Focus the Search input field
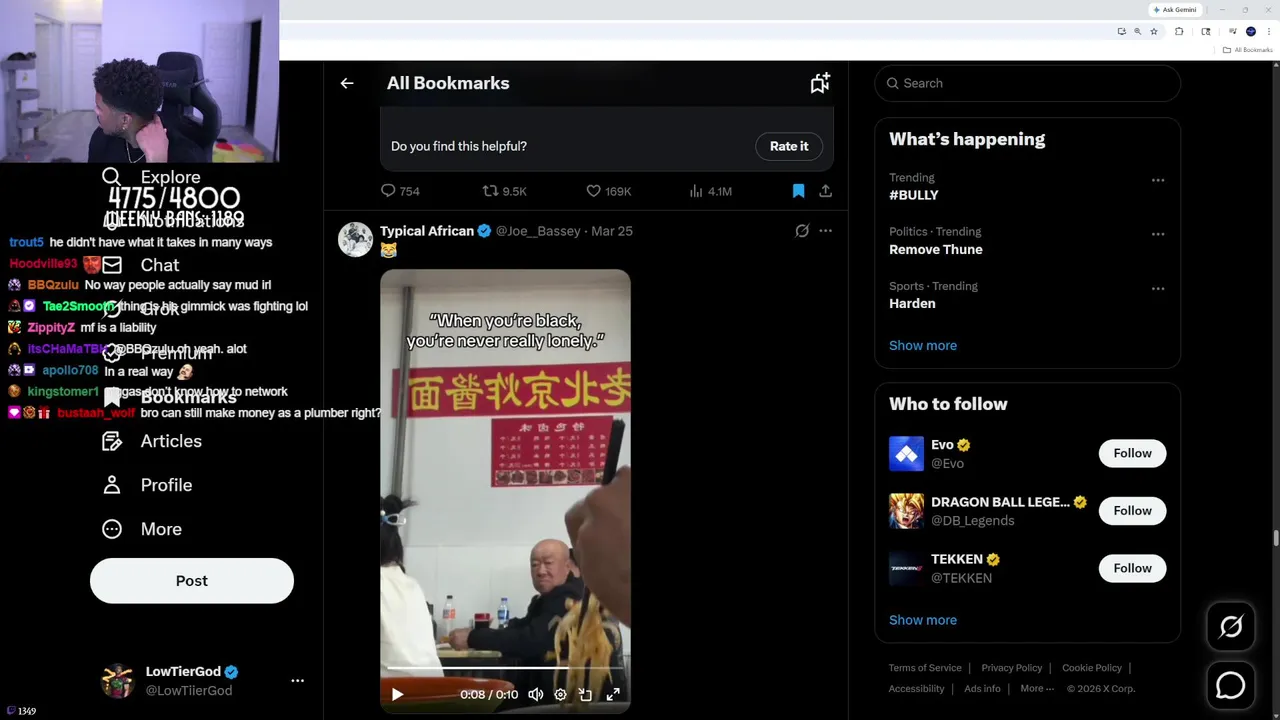This screenshot has height=720, width=1280. (x=1028, y=83)
